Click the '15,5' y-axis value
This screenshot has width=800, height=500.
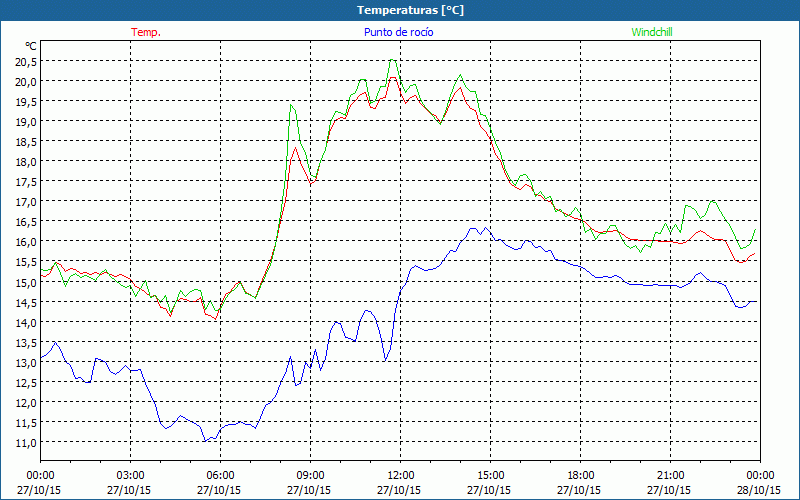[26, 262]
